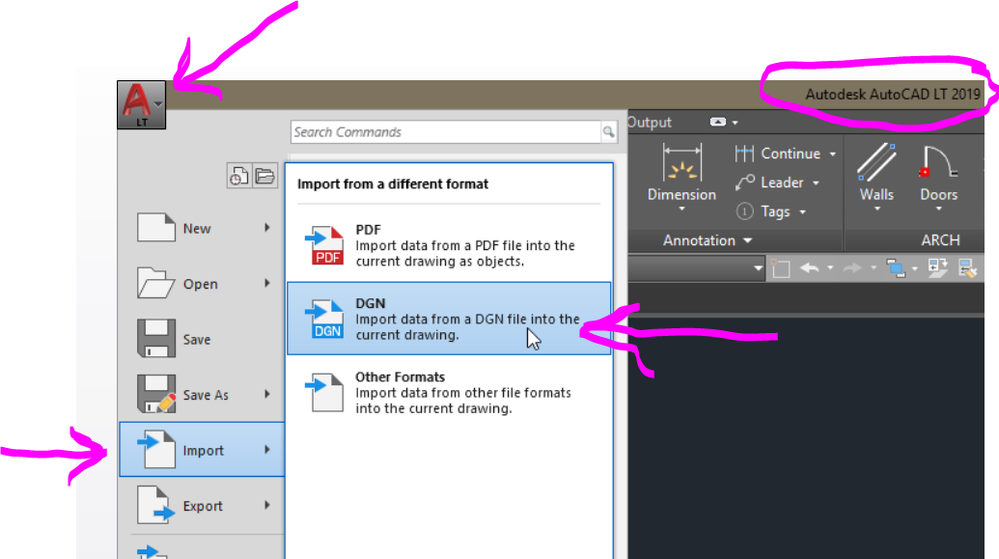Click in the Search Commands field
Viewport: 999px width, 559px height.
point(445,132)
